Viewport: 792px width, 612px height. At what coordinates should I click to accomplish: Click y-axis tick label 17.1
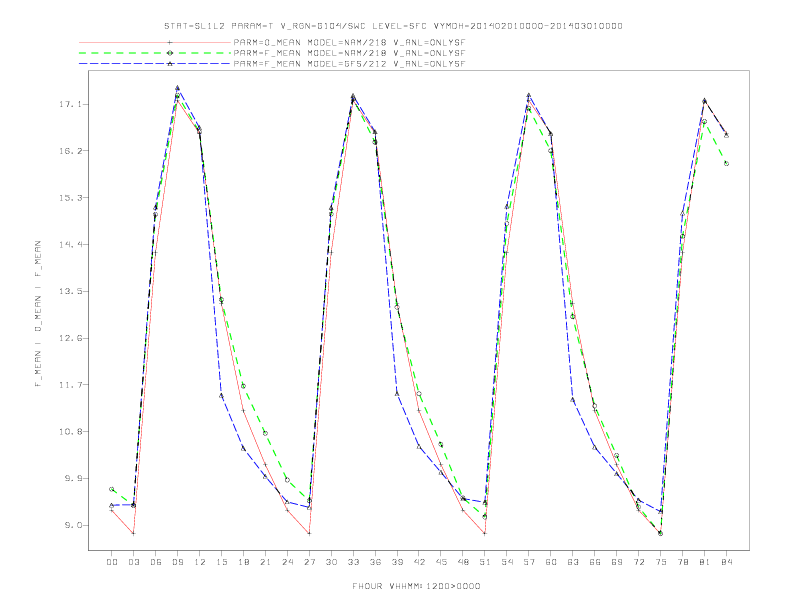click(70, 104)
